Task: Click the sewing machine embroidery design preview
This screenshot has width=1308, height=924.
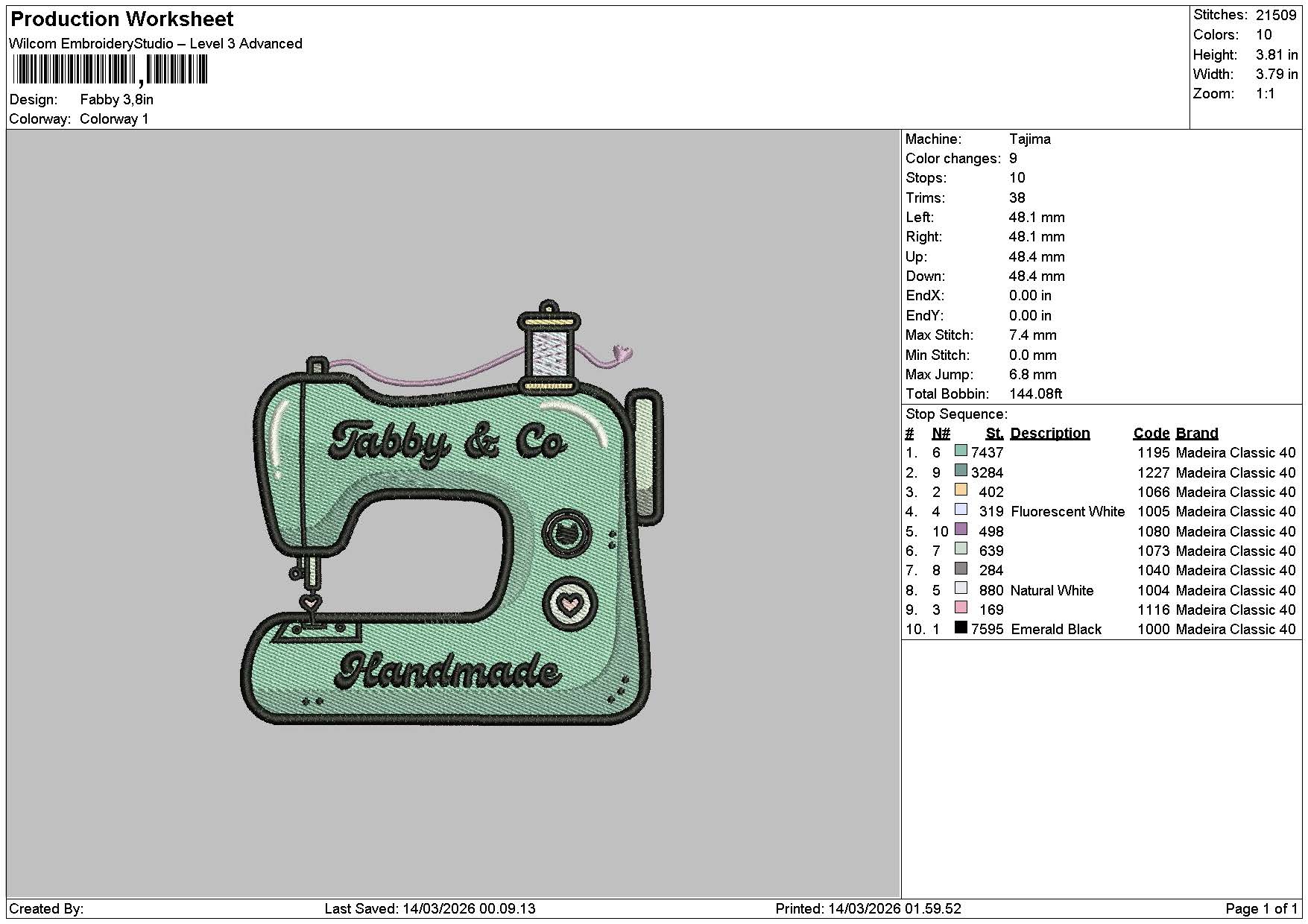Action: pyautogui.click(x=452, y=513)
